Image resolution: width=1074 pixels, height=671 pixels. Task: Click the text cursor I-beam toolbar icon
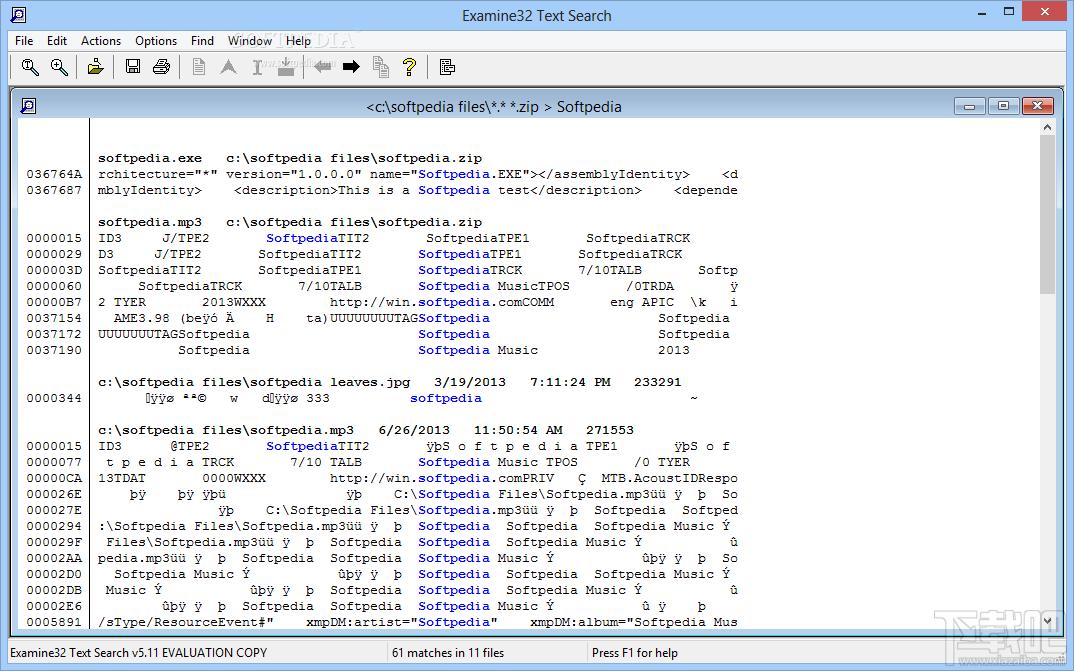pos(258,67)
